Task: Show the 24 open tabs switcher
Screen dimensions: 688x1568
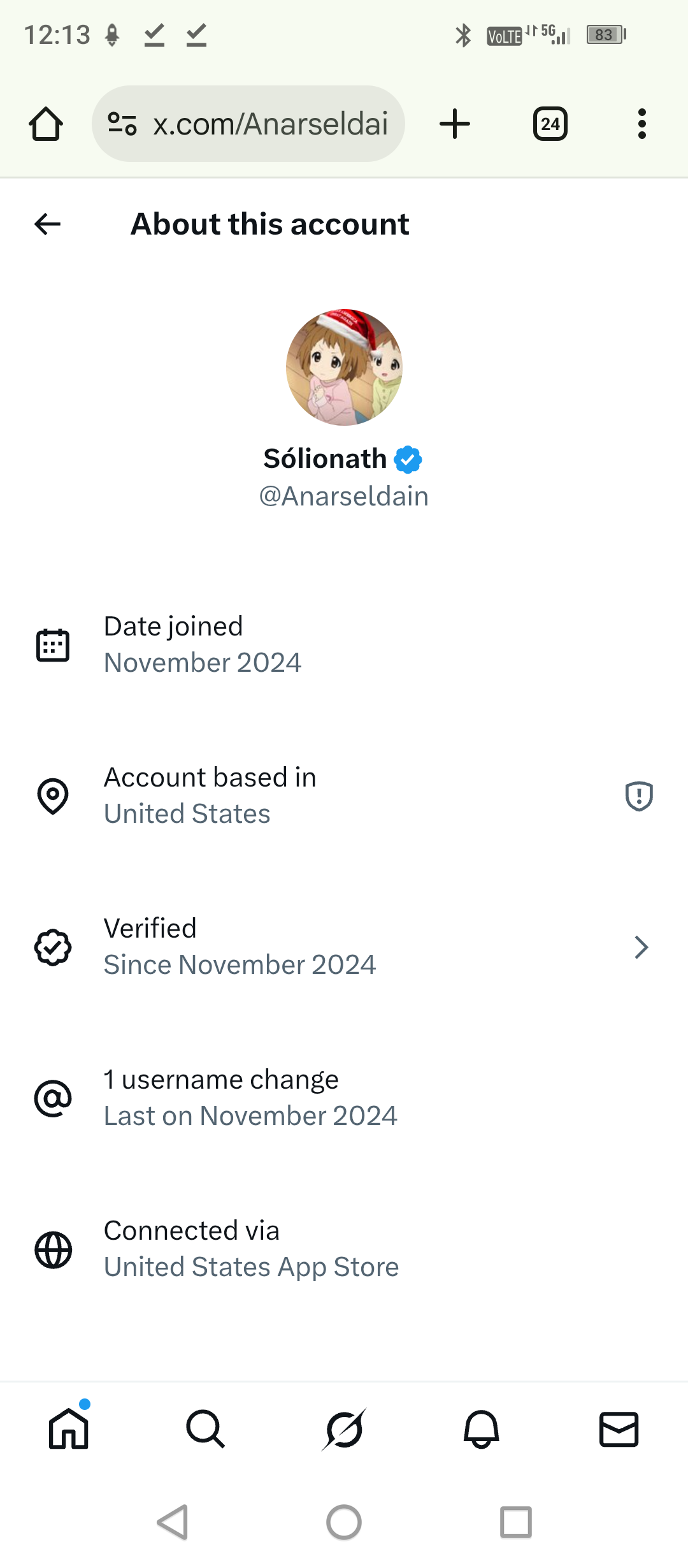Action: tap(550, 124)
